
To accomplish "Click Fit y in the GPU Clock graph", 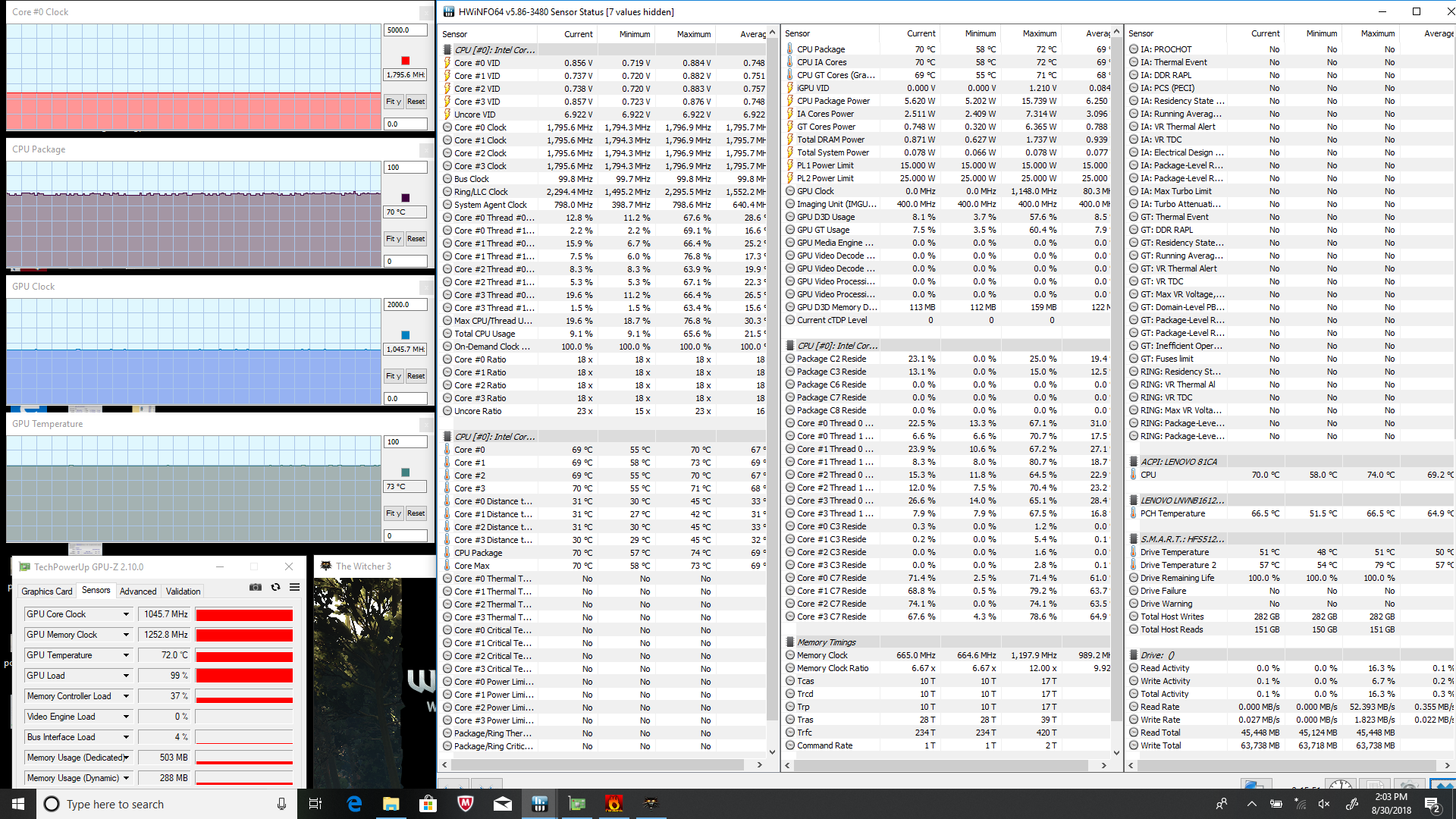I will click(x=393, y=376).
